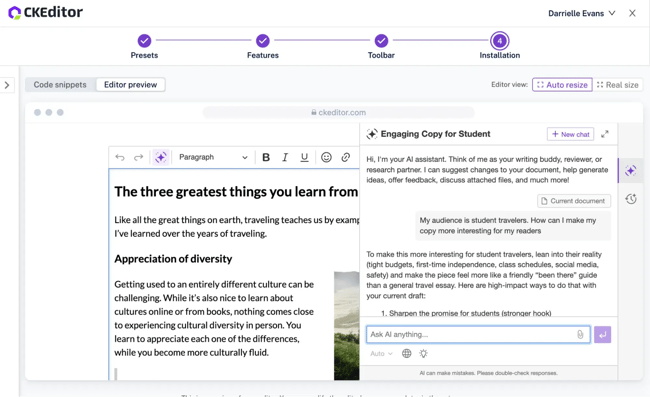
Task: Toggle underline formatting
Action: 304,157
